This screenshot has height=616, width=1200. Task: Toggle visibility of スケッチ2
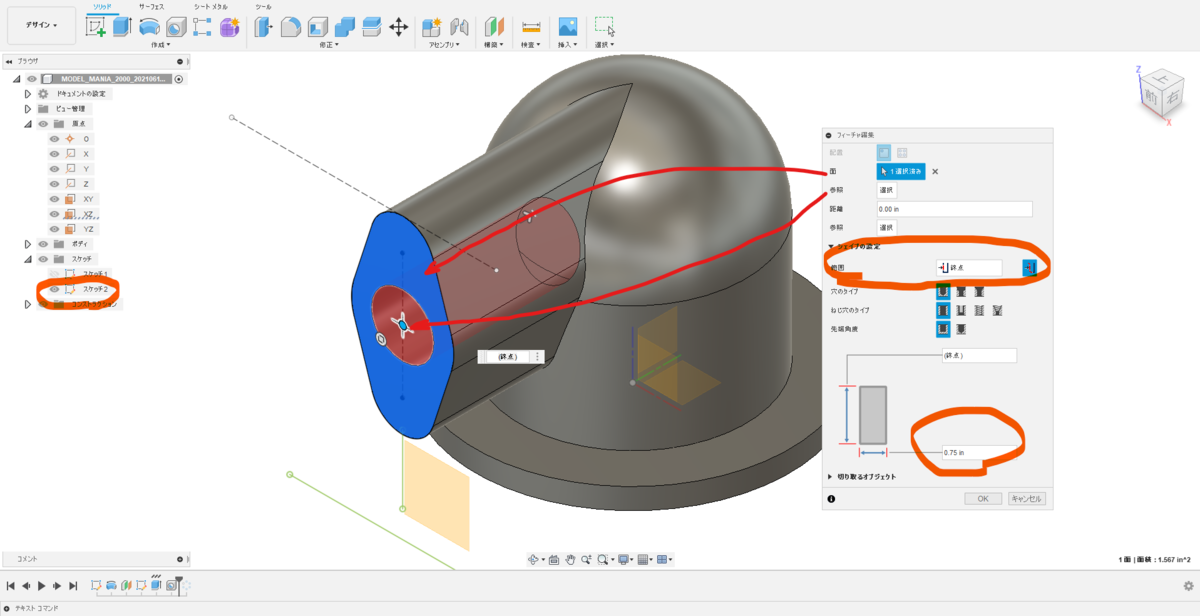pos(55,289)
